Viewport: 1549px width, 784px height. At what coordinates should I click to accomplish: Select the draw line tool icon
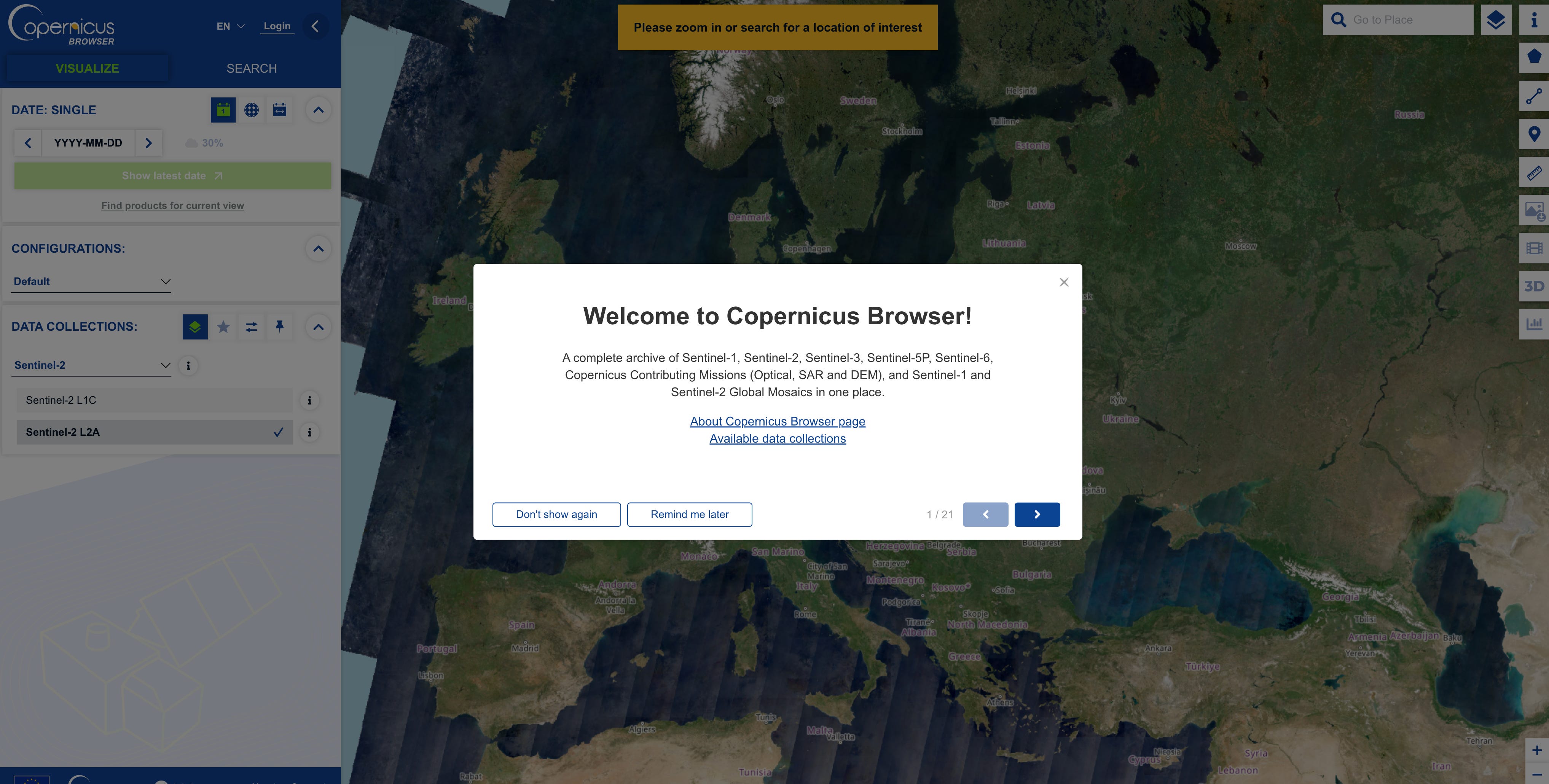click(1534, 96)
